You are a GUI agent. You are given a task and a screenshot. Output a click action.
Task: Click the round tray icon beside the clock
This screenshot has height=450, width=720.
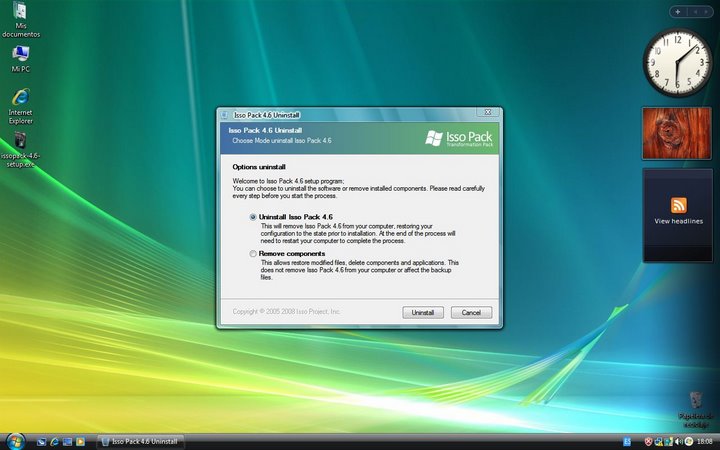pos(689,442)
